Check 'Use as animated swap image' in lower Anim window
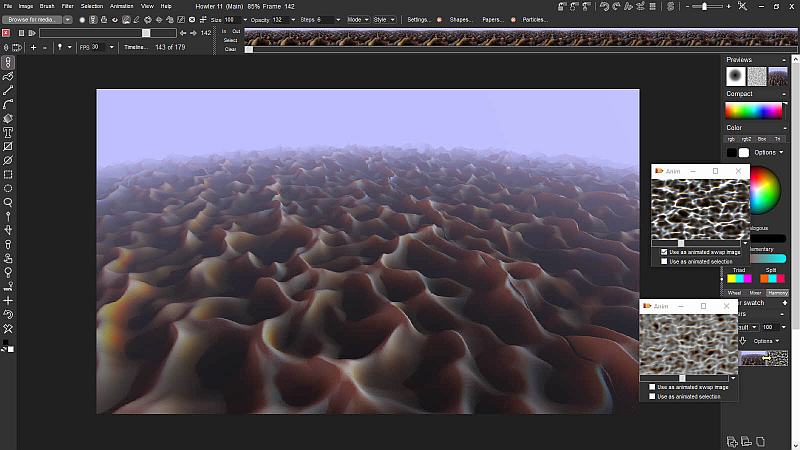 [652, 387]
